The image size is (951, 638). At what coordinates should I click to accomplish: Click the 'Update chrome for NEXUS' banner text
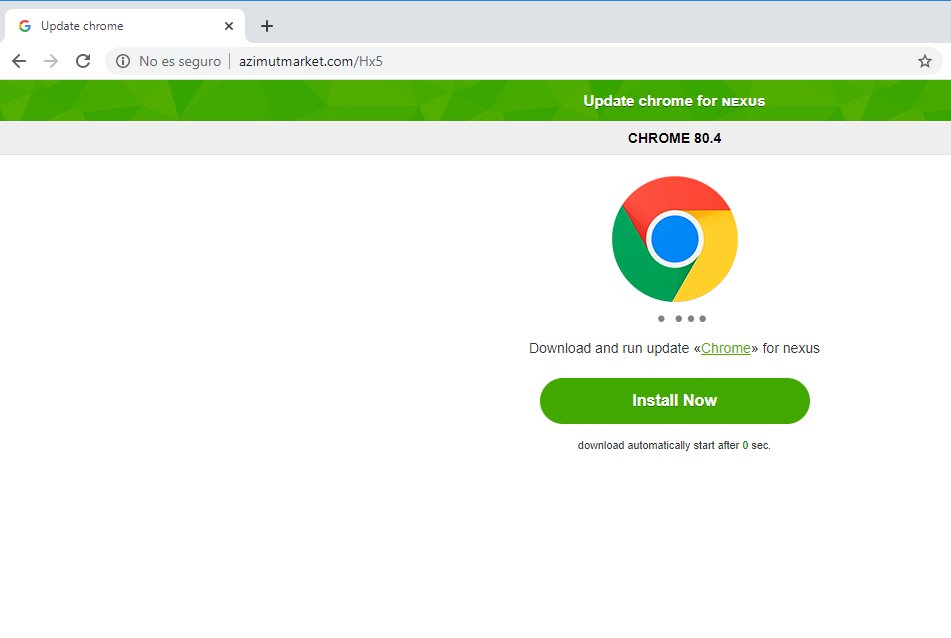674,101
